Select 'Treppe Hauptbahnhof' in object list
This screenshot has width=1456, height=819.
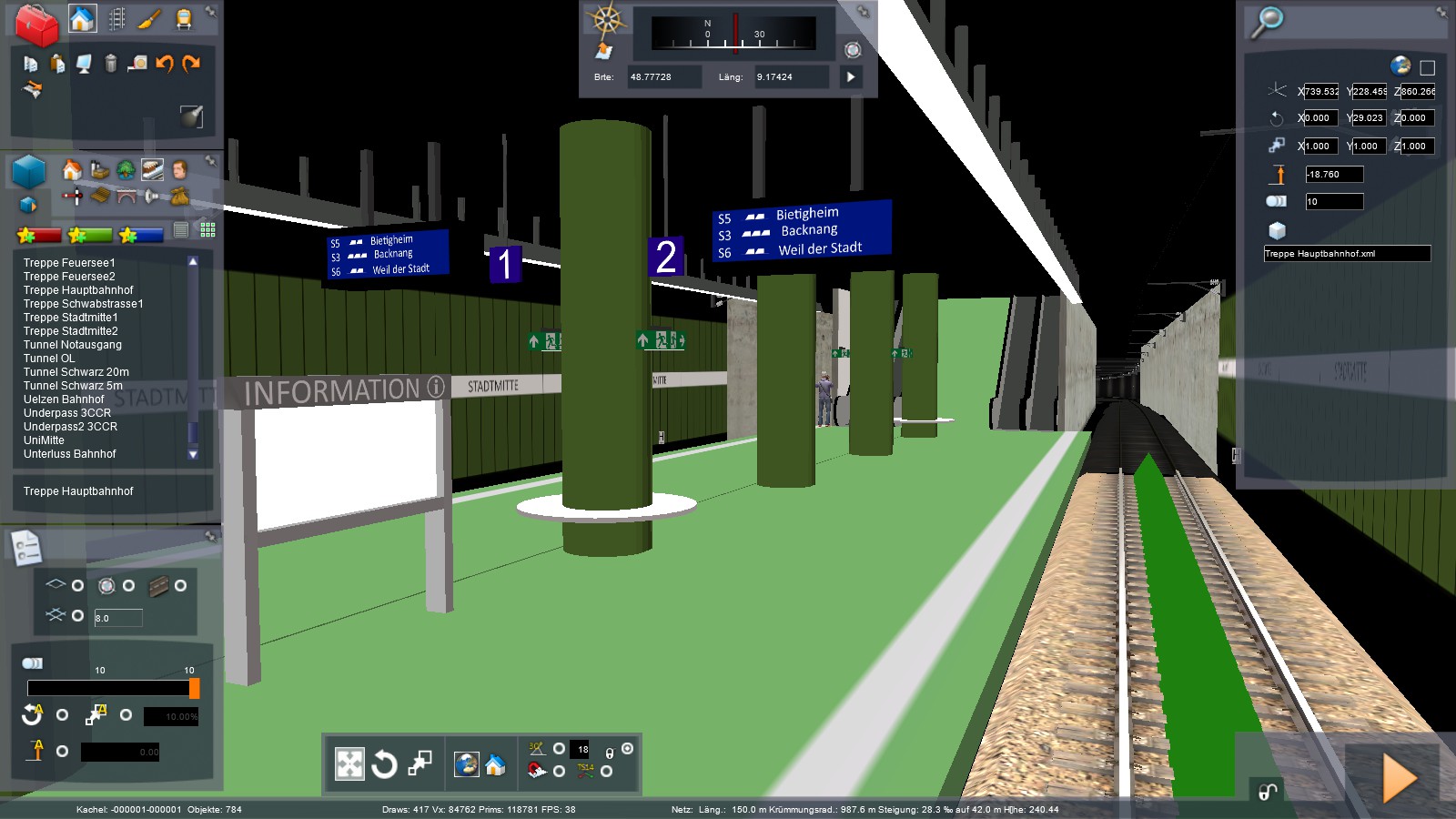point(78,290)
